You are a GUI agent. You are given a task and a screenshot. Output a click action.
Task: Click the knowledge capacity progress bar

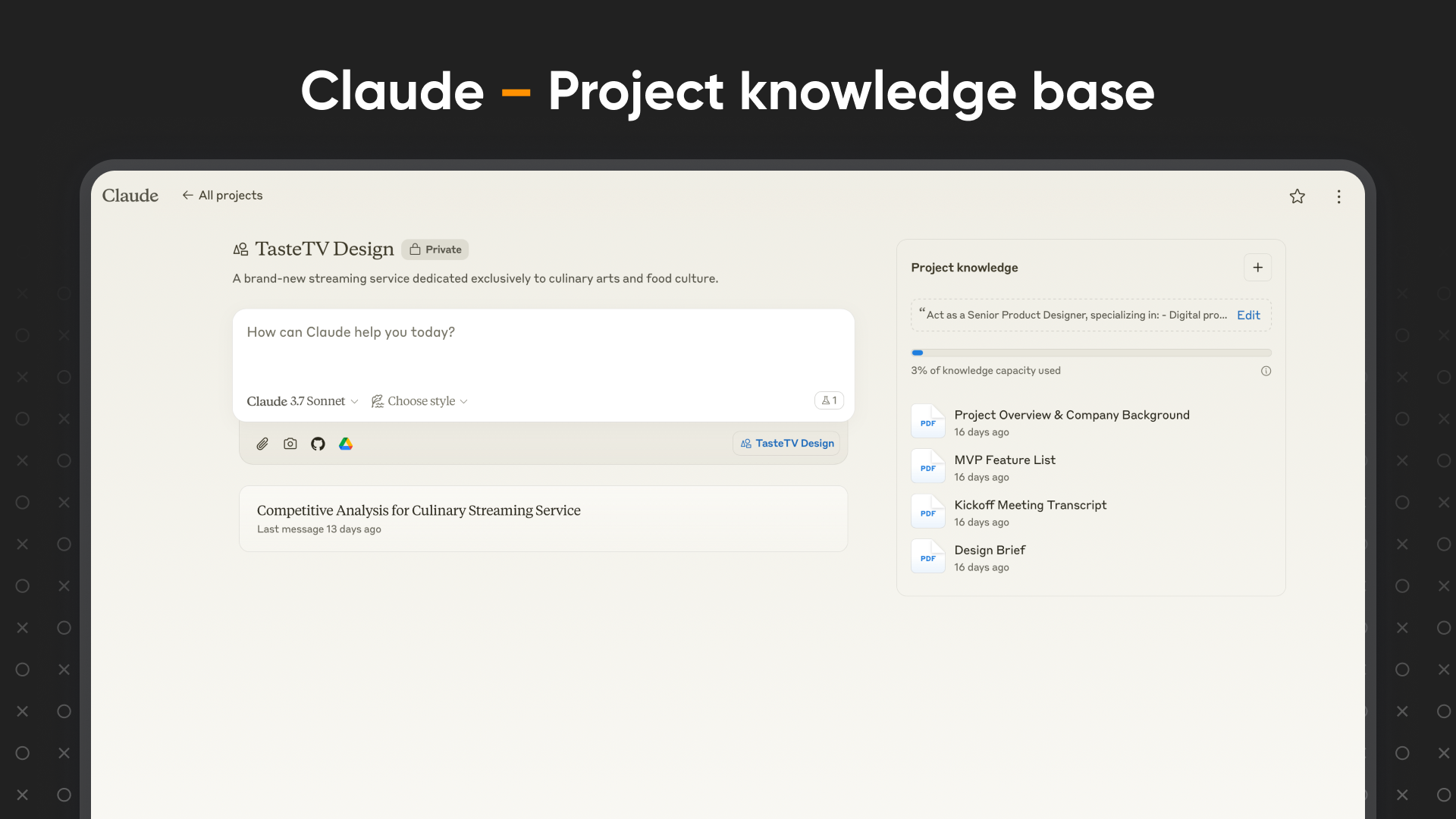1091,353
